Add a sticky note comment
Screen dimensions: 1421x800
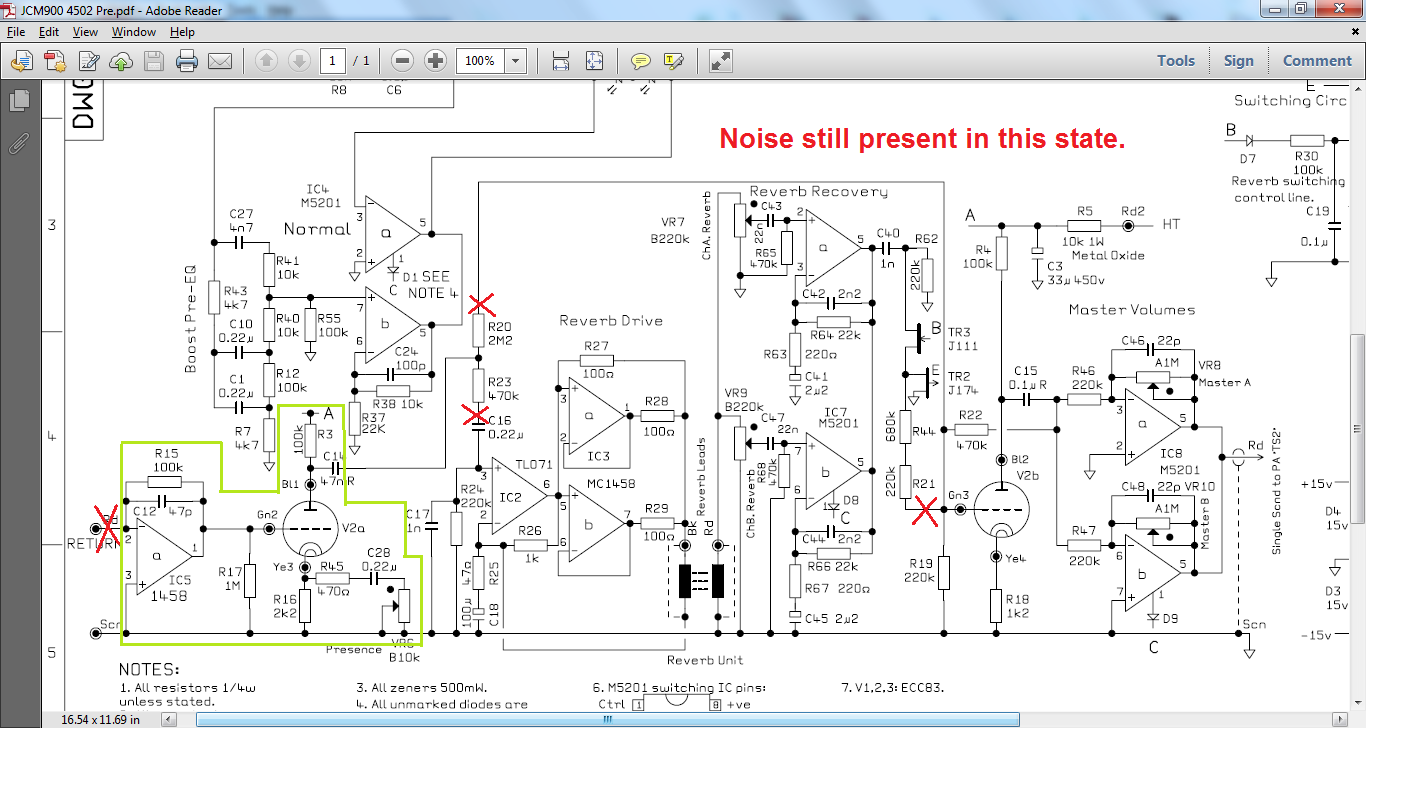[x=641, y=61]
